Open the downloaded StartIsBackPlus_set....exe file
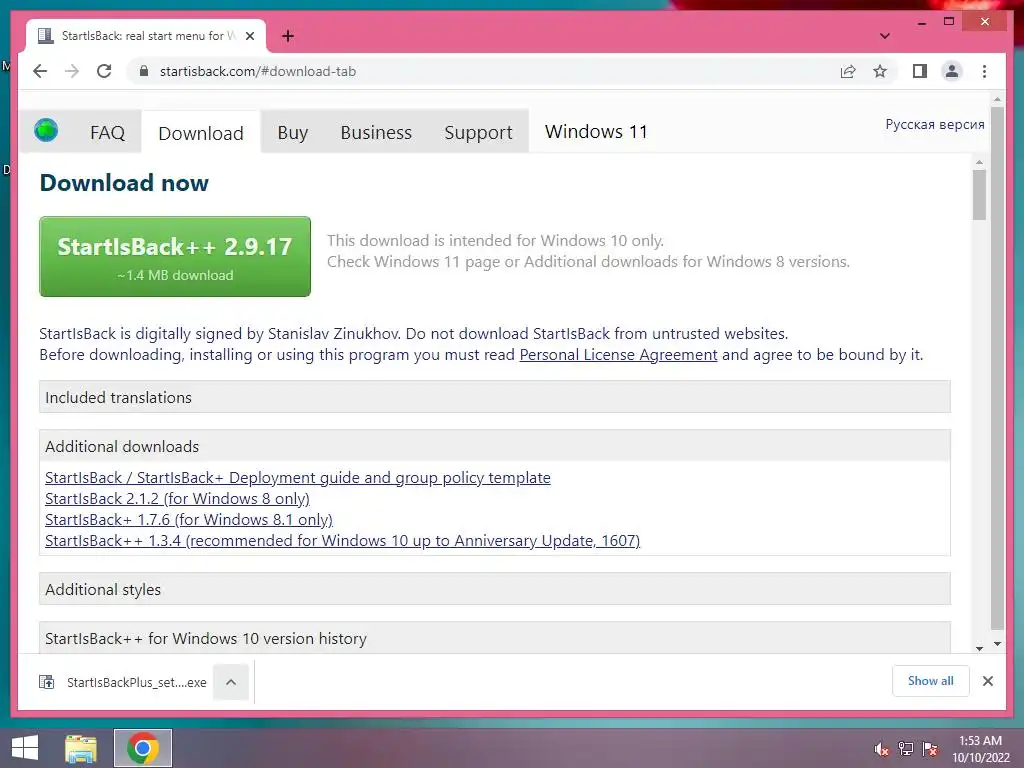The image size is (1024, 768). point(124,682)
